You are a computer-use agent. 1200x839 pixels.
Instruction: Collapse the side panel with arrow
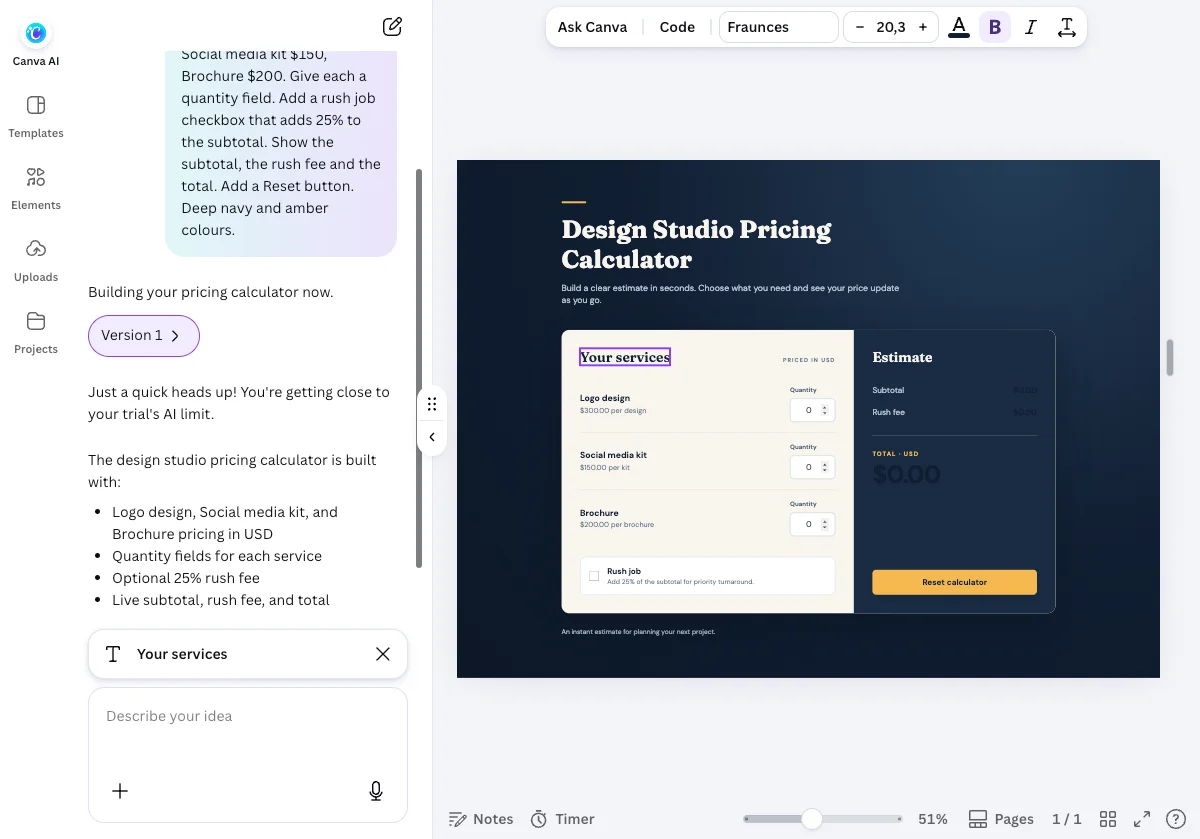point(432,437)
